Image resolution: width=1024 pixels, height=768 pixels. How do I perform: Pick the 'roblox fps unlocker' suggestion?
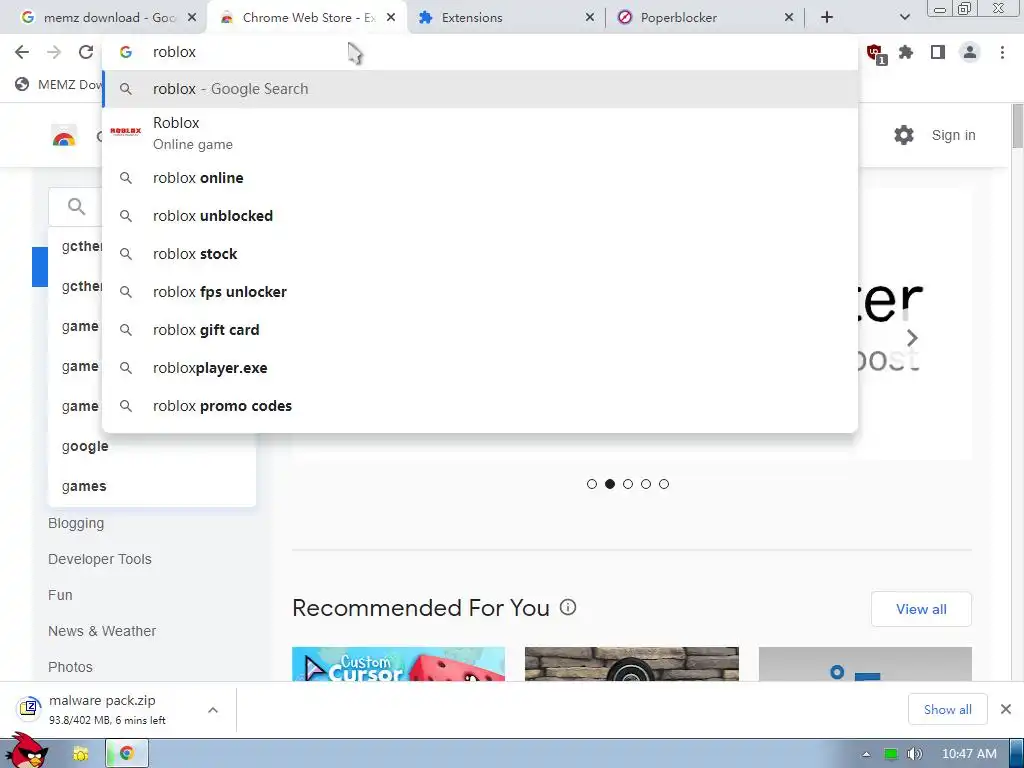click(x=480, y=292)
